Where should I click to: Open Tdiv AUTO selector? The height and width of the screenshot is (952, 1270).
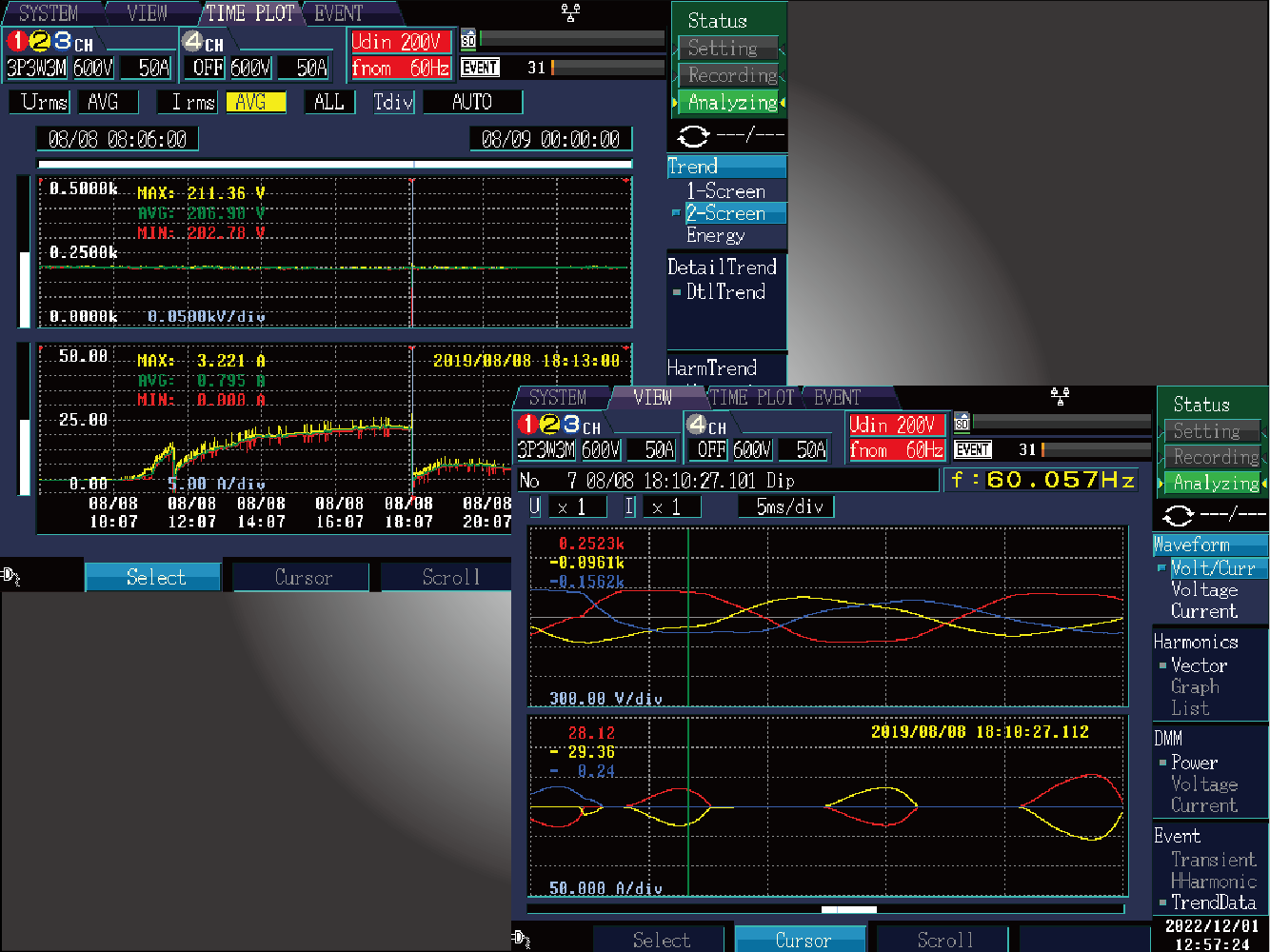click(x=472, y=102)
